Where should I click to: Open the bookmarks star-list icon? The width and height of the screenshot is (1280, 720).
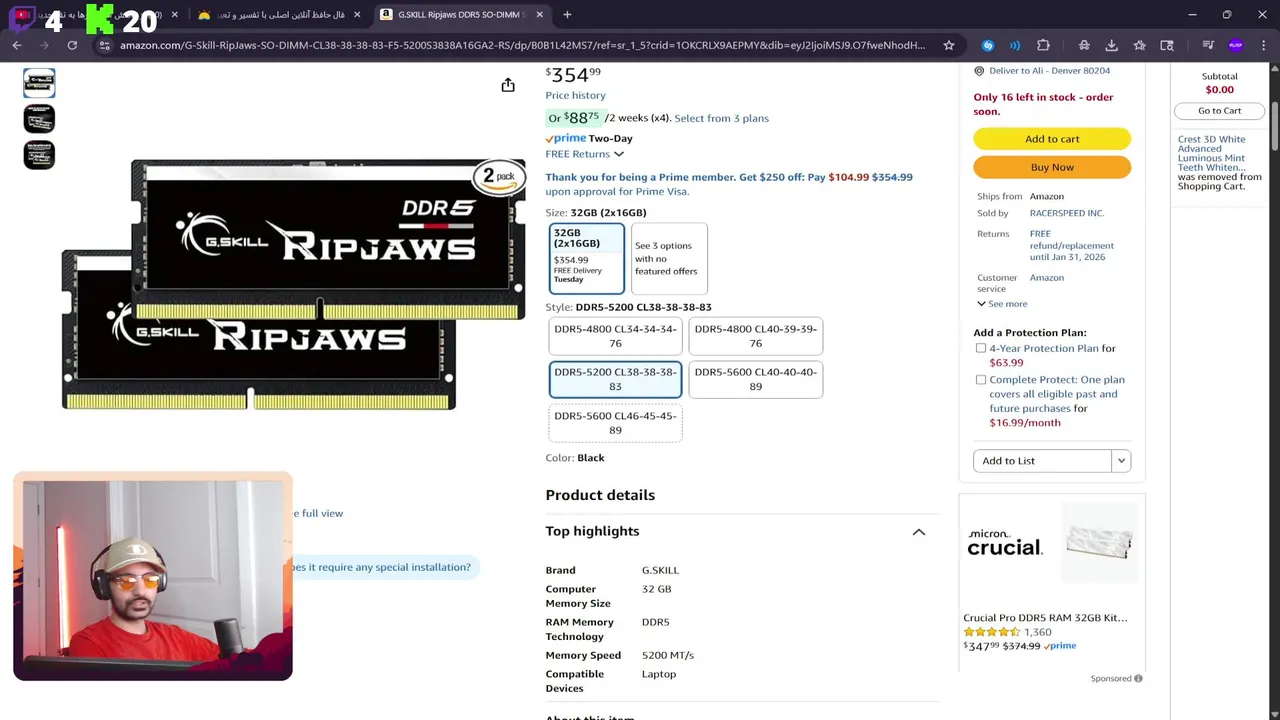[1139, 45]
